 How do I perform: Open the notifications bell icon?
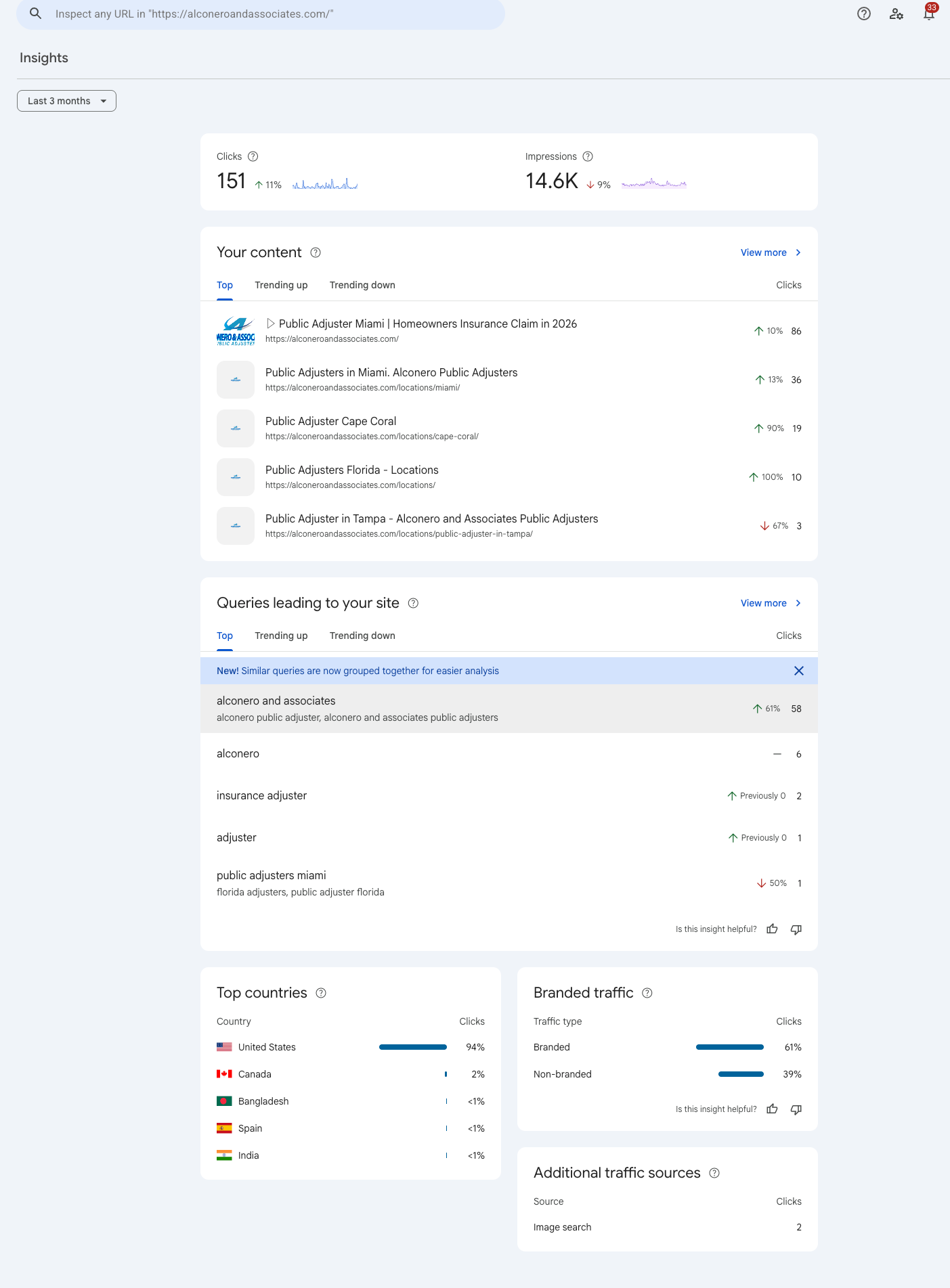pyautogui.click(x=929, y=14)
